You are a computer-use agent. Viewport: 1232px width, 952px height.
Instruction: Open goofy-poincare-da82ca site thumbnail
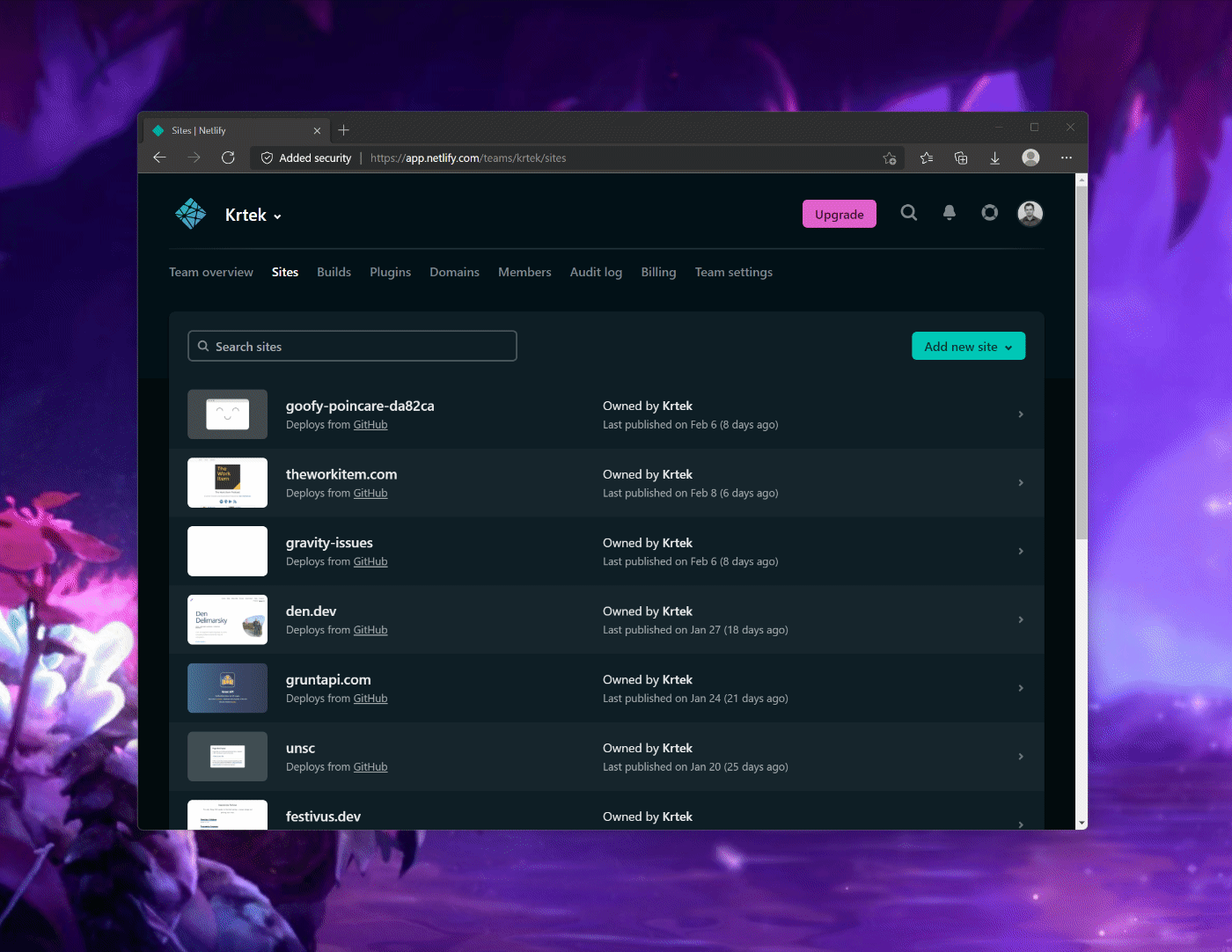click(x=228, y=414)
